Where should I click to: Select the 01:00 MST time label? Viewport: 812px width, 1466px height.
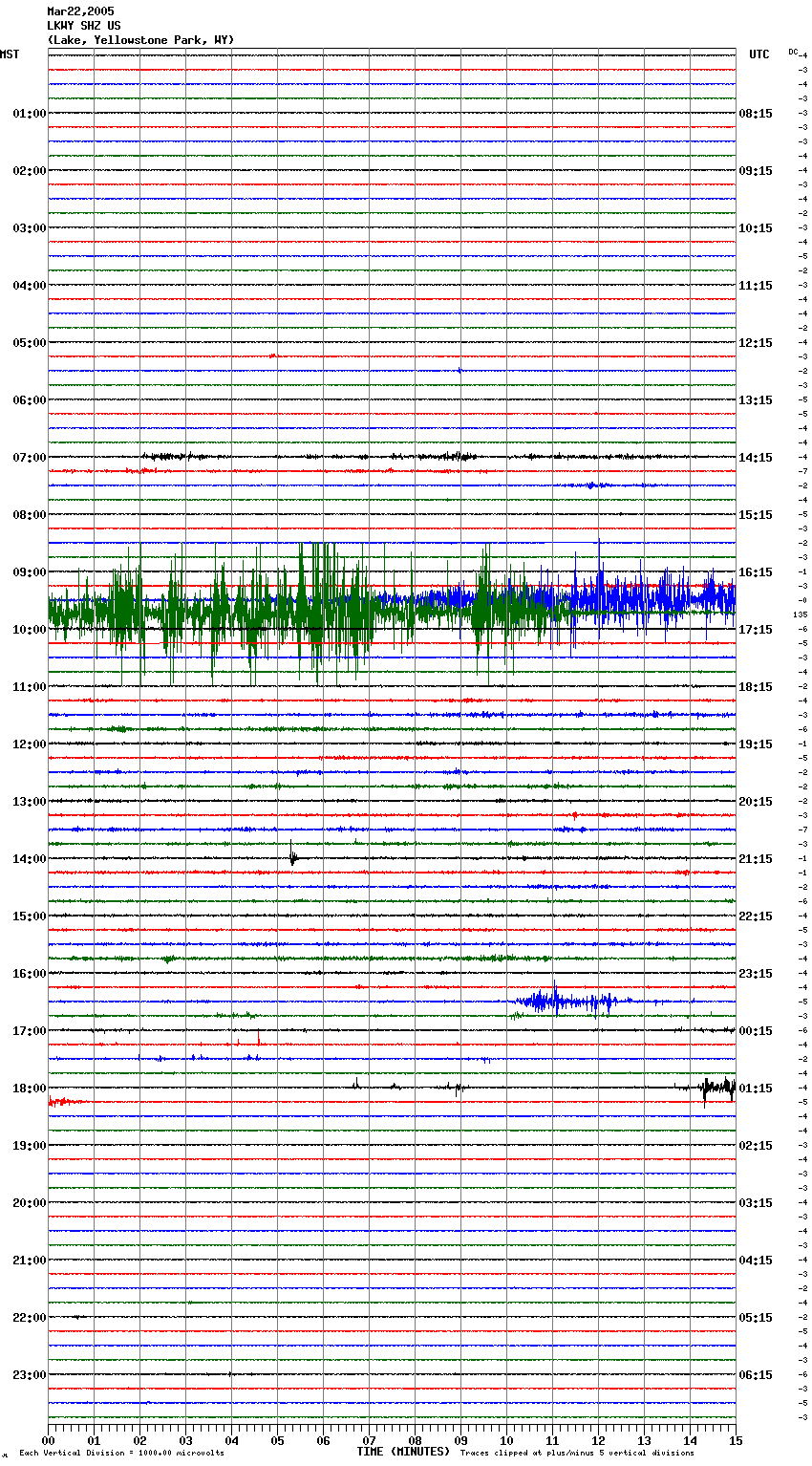(x=30, y=114)
